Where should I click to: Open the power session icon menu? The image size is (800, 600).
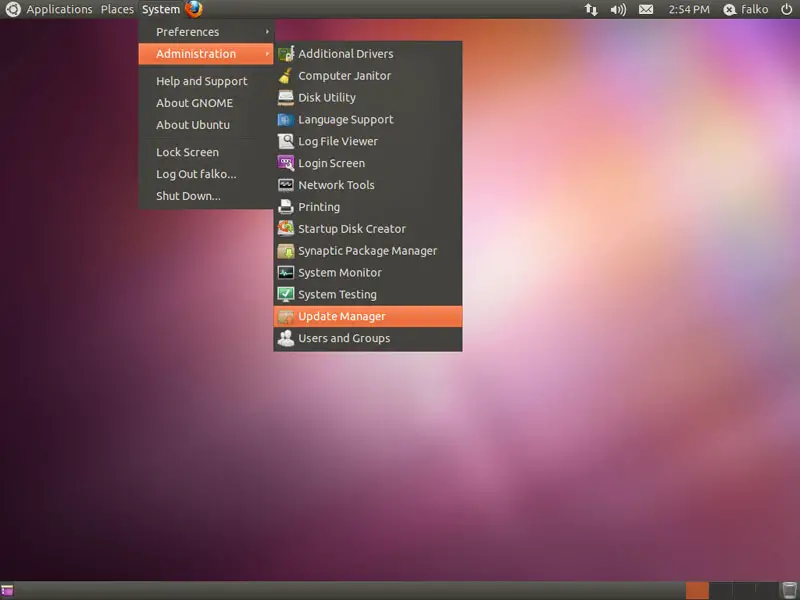(787, 9)
